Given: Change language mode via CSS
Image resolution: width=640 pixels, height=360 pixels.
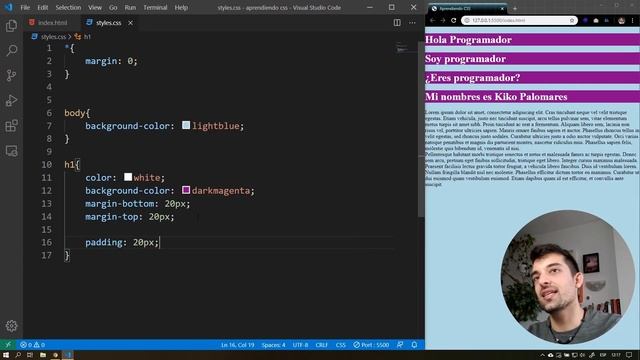Looking at the screenshot, I should (x=341, y=345).
